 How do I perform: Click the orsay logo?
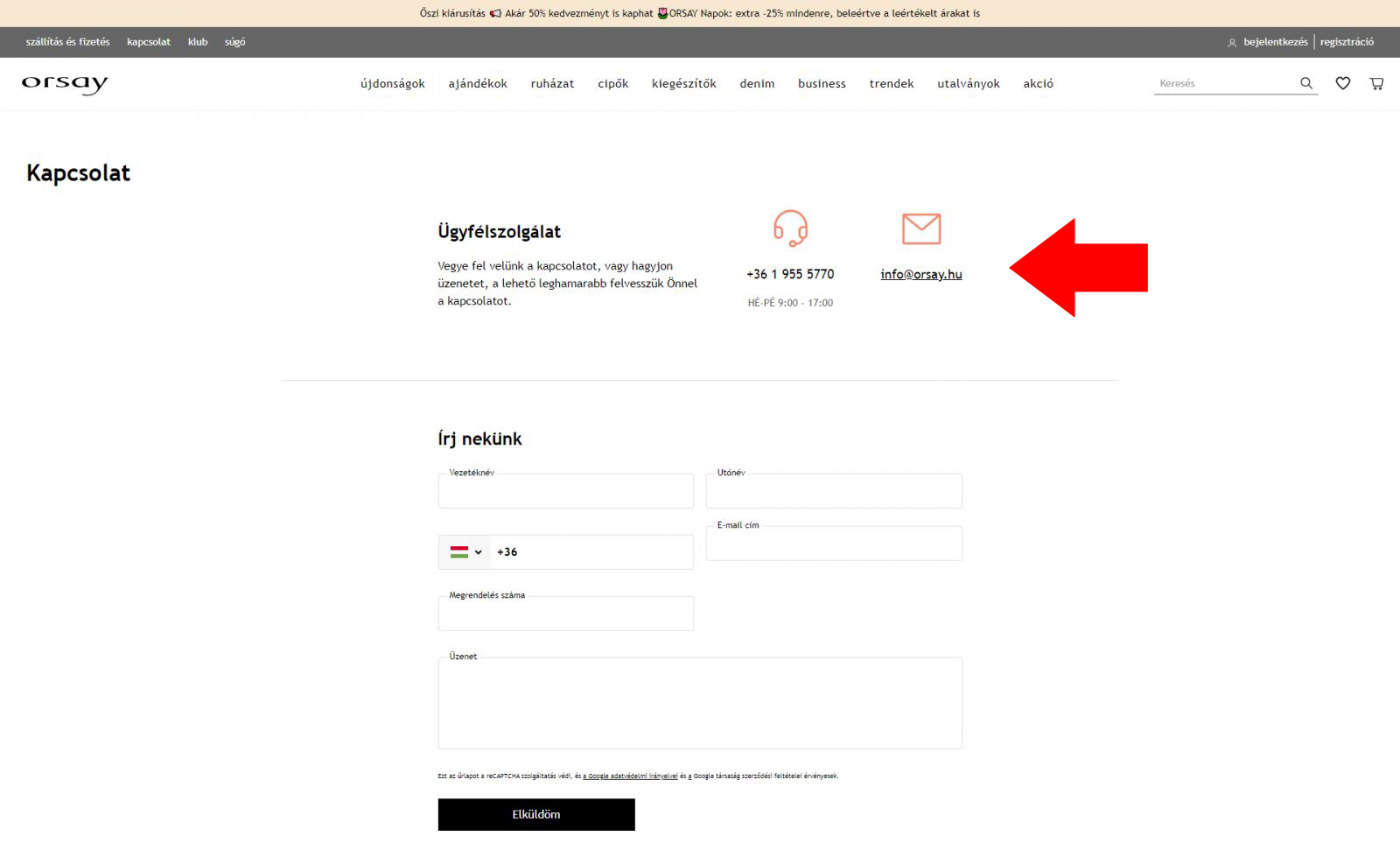[x=65, y=84]
